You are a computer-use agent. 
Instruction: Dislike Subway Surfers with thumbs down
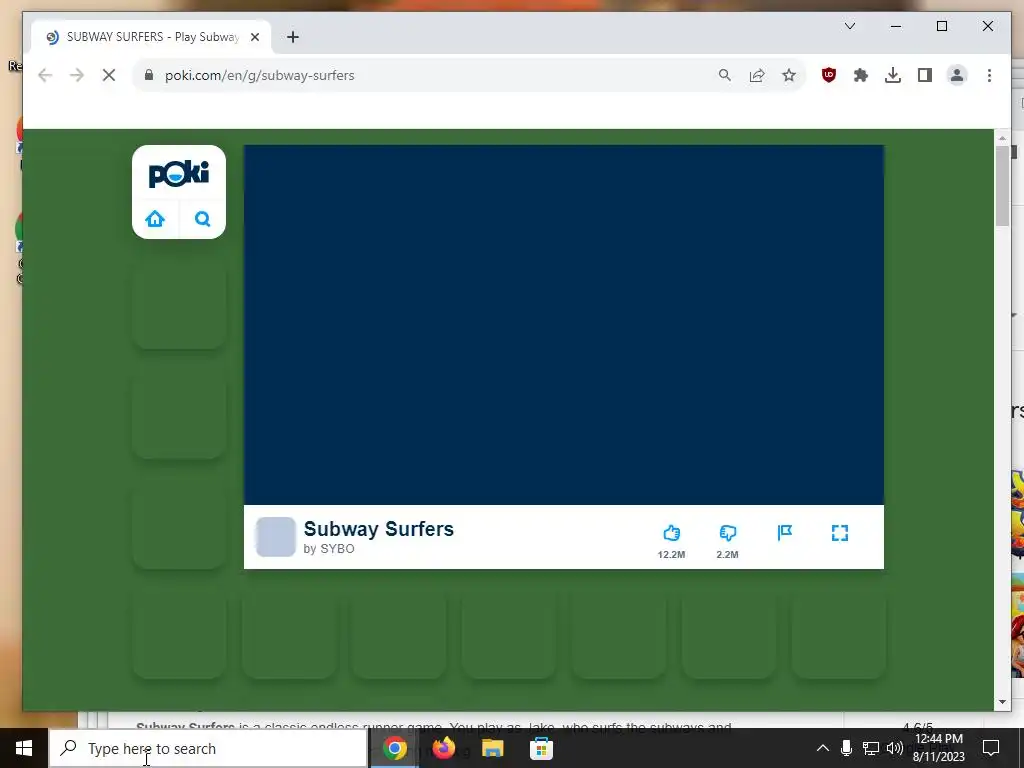[728, 533]
